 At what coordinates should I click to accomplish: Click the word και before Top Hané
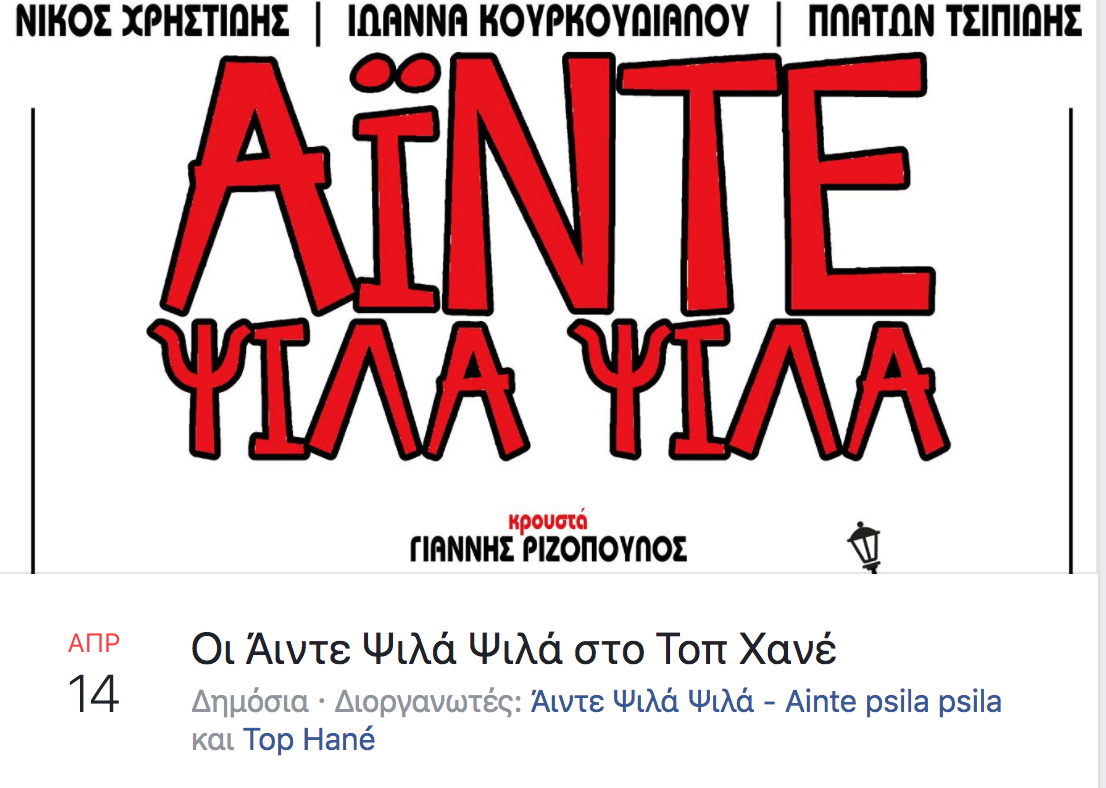tap(212, 741)
